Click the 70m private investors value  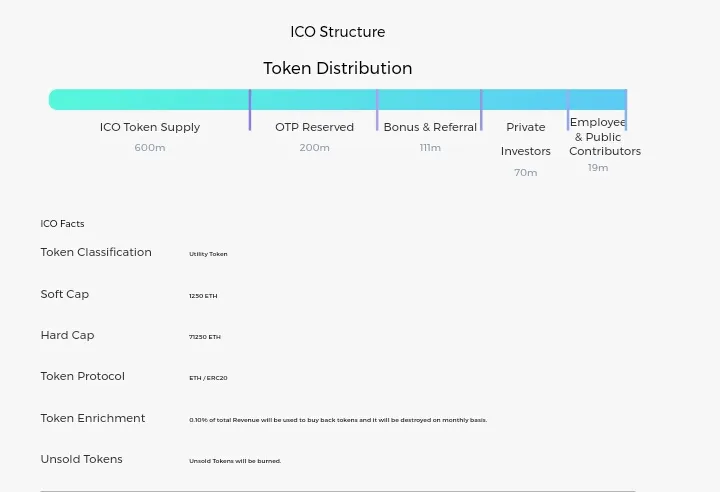526,173
